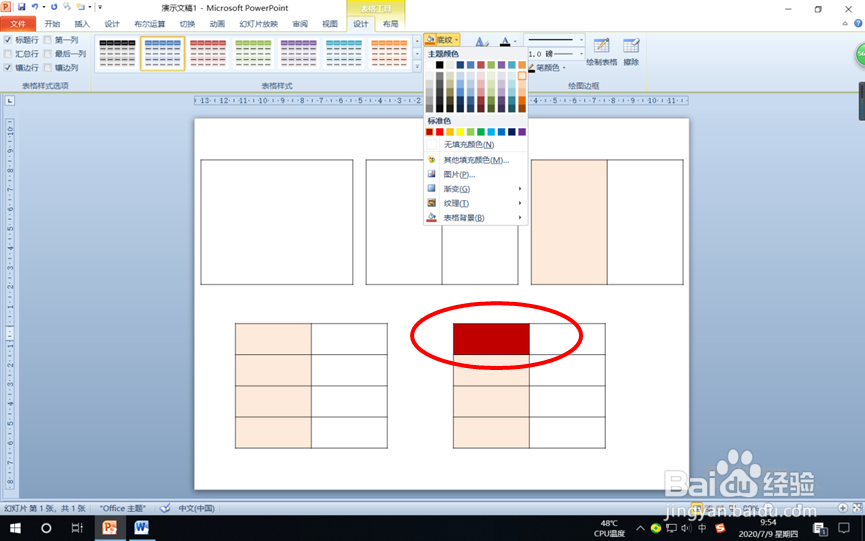Expand the table styles gallery More arrow
The image size is (865, 541).
417,67
